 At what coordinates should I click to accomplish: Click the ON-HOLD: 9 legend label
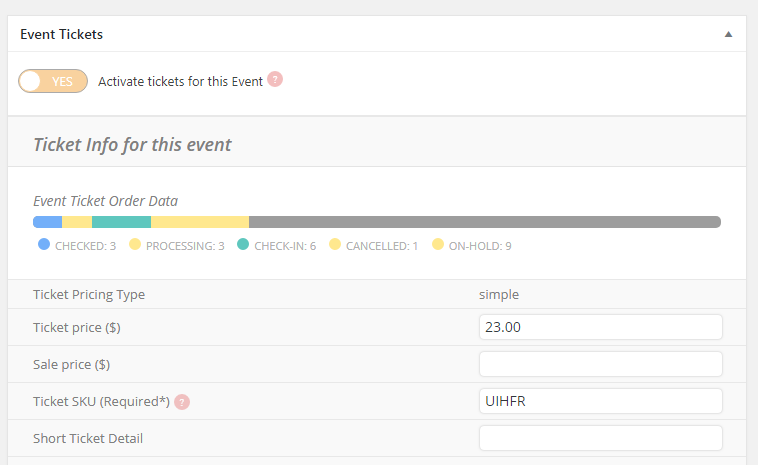click(x=480, y=246)
